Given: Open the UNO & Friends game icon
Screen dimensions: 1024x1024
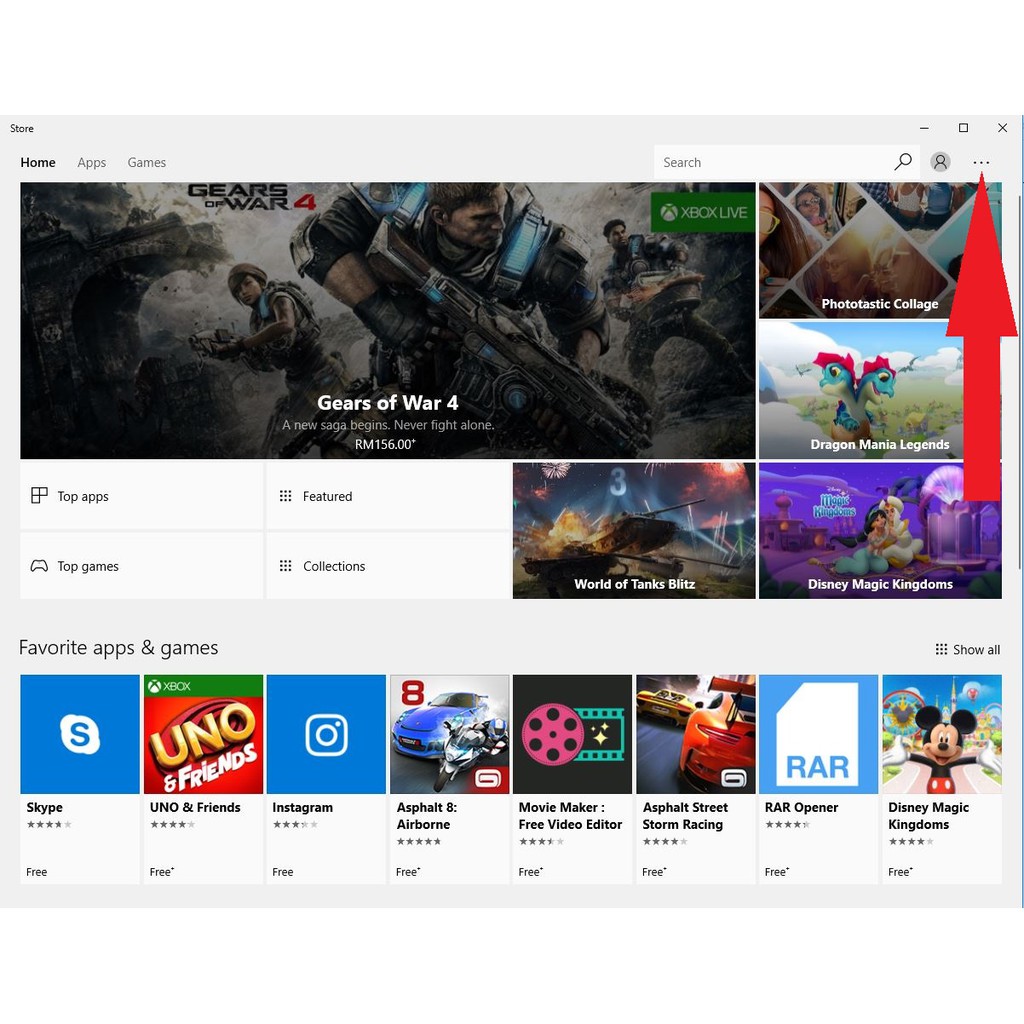Looking at the screenshot, I should coord(203,734).
